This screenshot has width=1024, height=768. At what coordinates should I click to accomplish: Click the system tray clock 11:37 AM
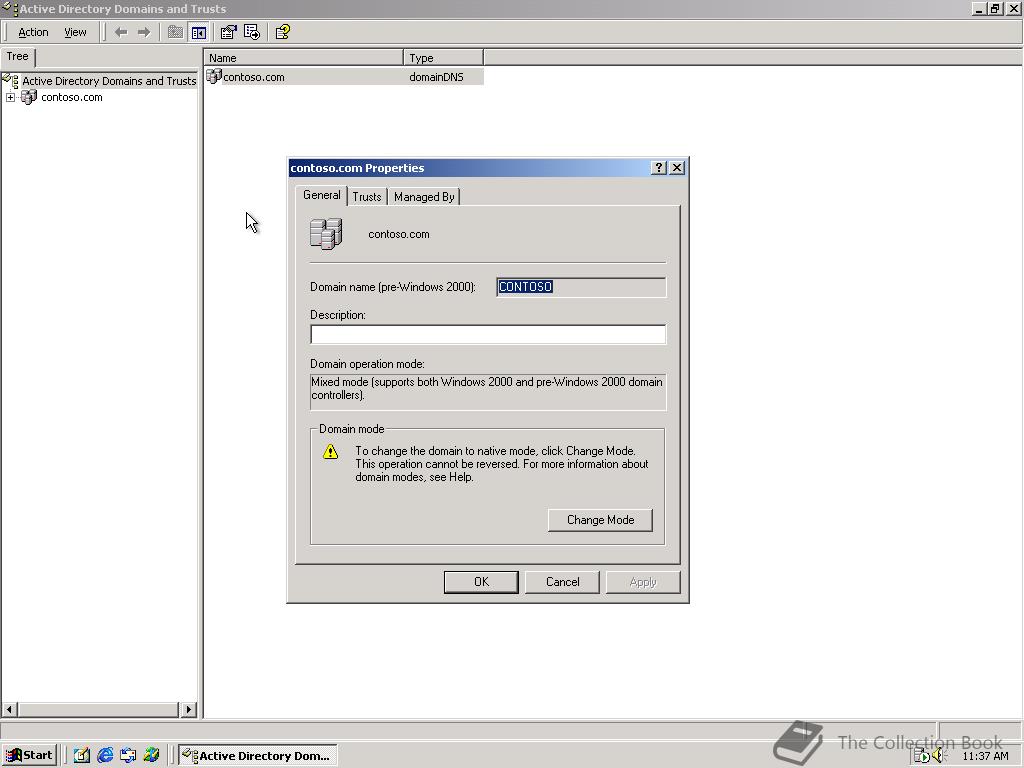point(985,756)
